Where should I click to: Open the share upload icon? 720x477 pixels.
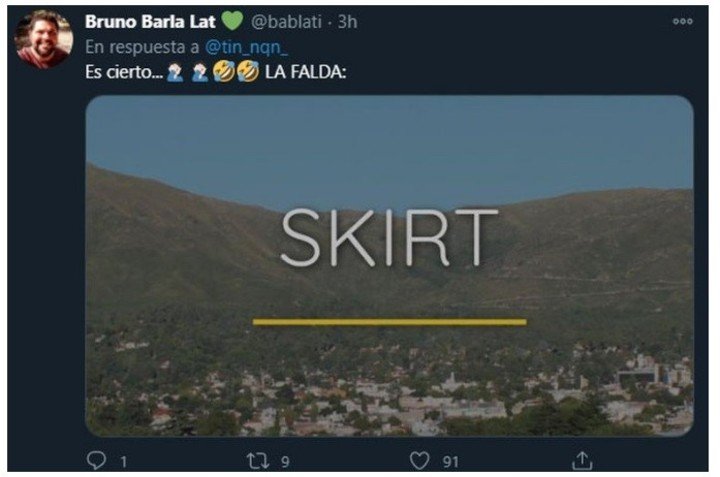point(582,460)
